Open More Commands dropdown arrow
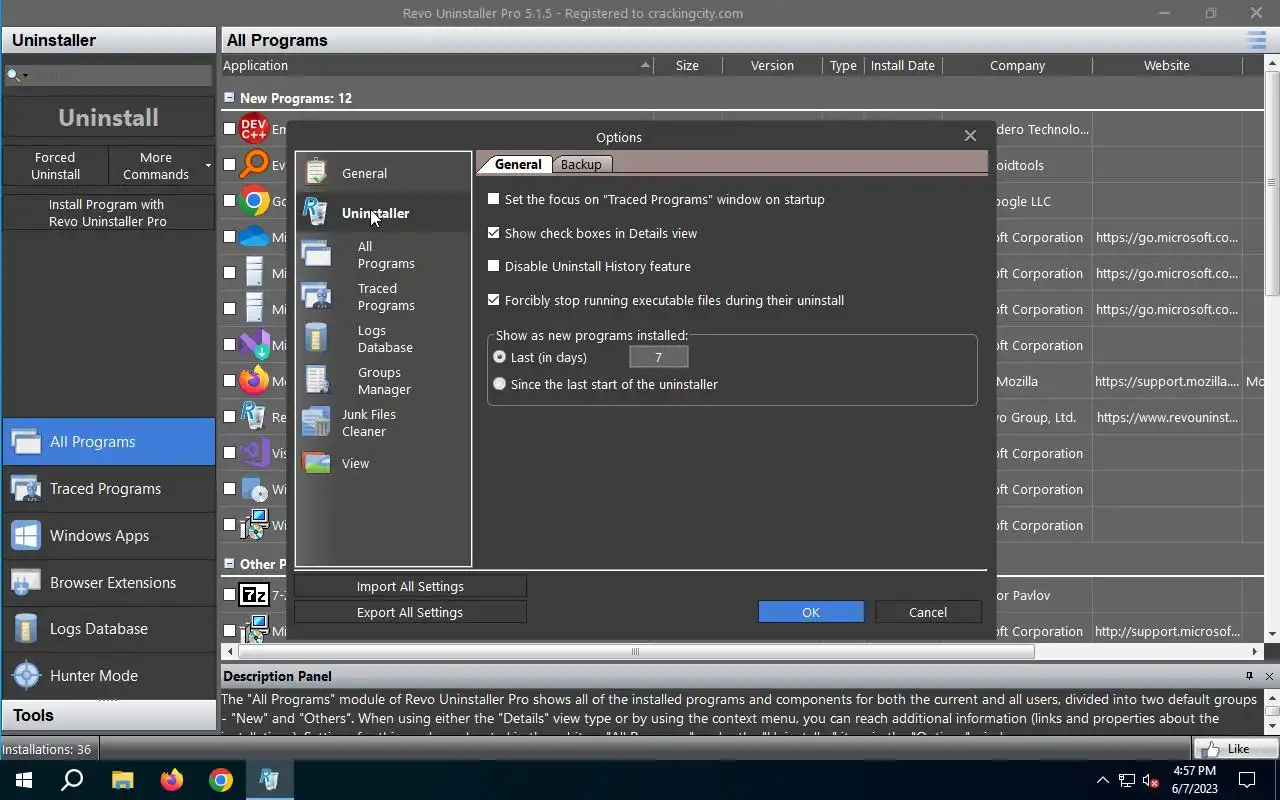The width and height of the screenshot is (1280, 800). click(208, 166)
